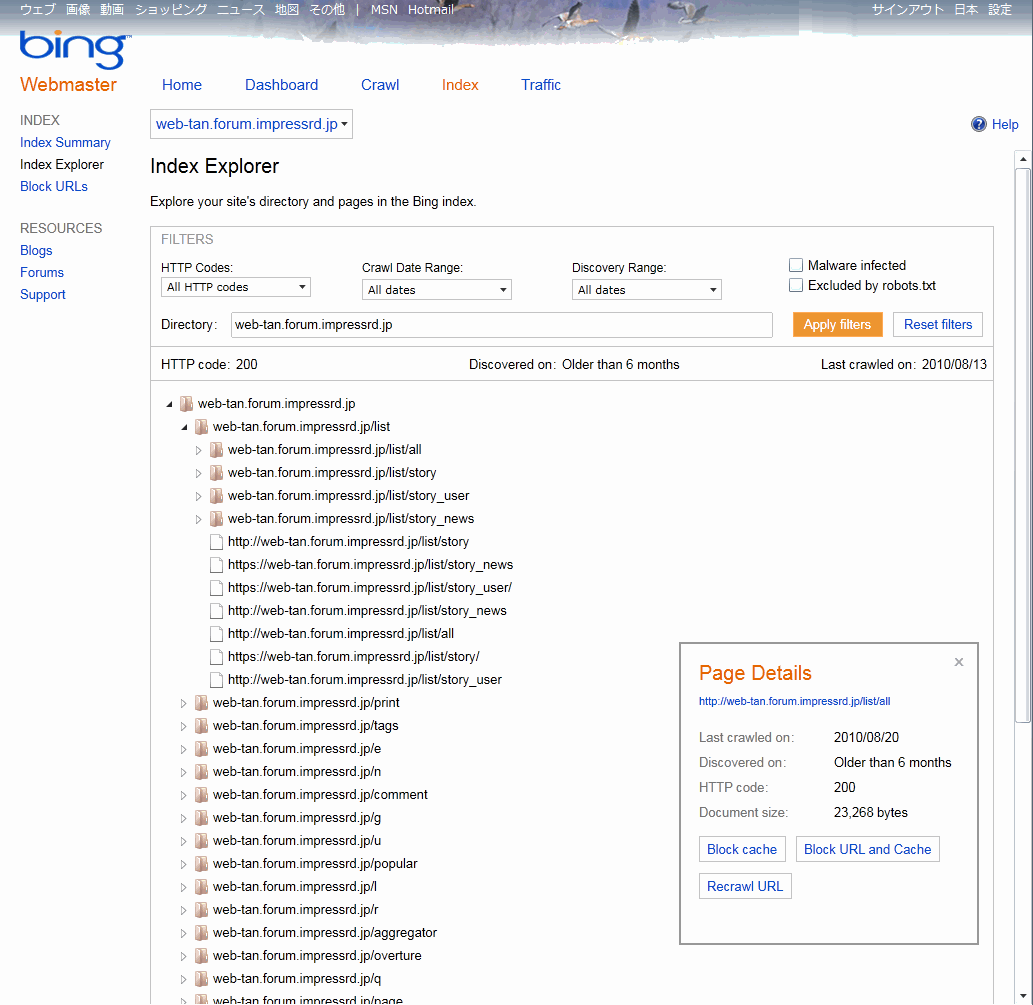Click page icon for http /list/all
This screenshot has height=1005, width=1033.
point(216,634)
